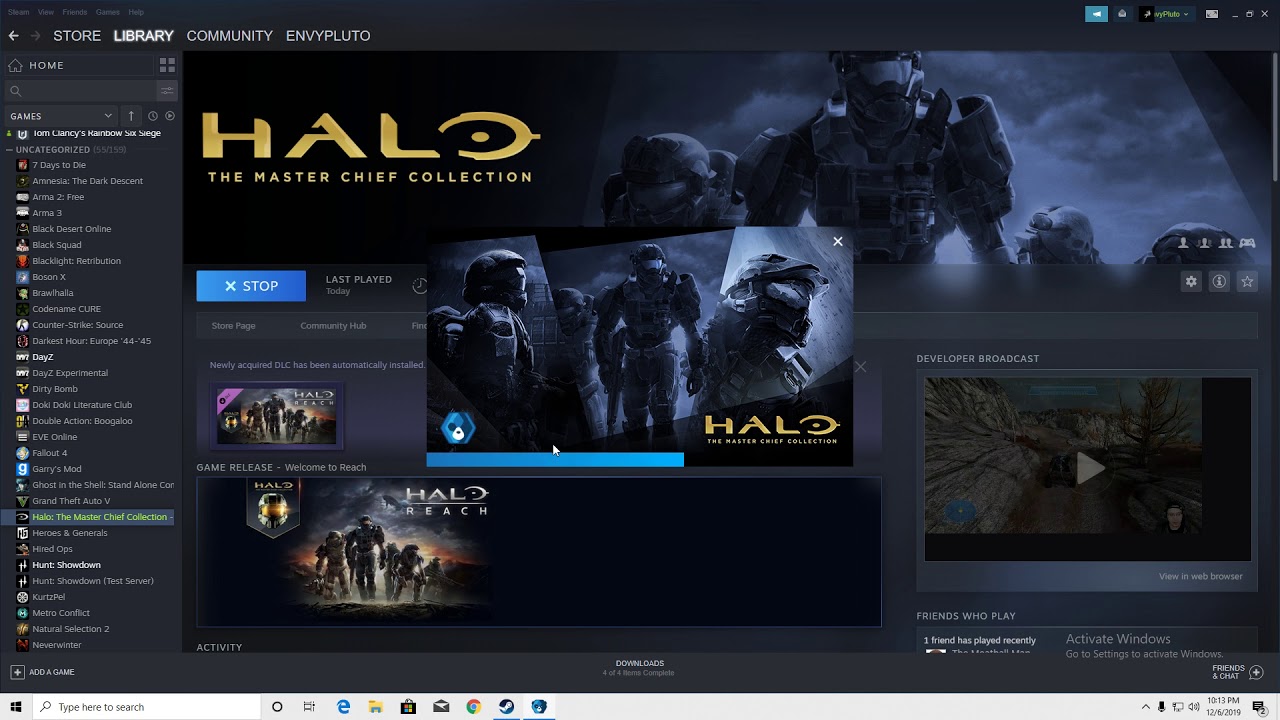Screen dimensions: 1280x720
Task: Open the Games menu
Action: pyautogui.click(x=108, y=12)
